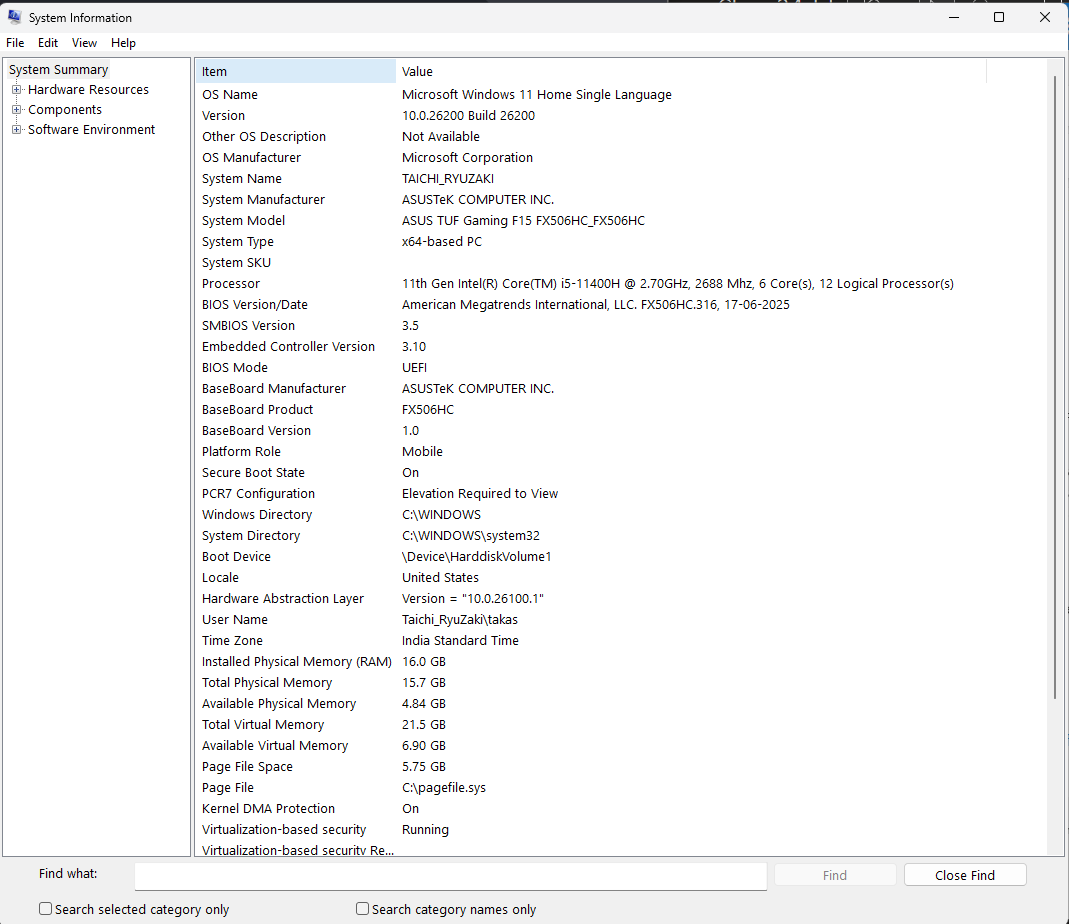
Task: Expand the Software Environment node
Action: tap(17, 130)
